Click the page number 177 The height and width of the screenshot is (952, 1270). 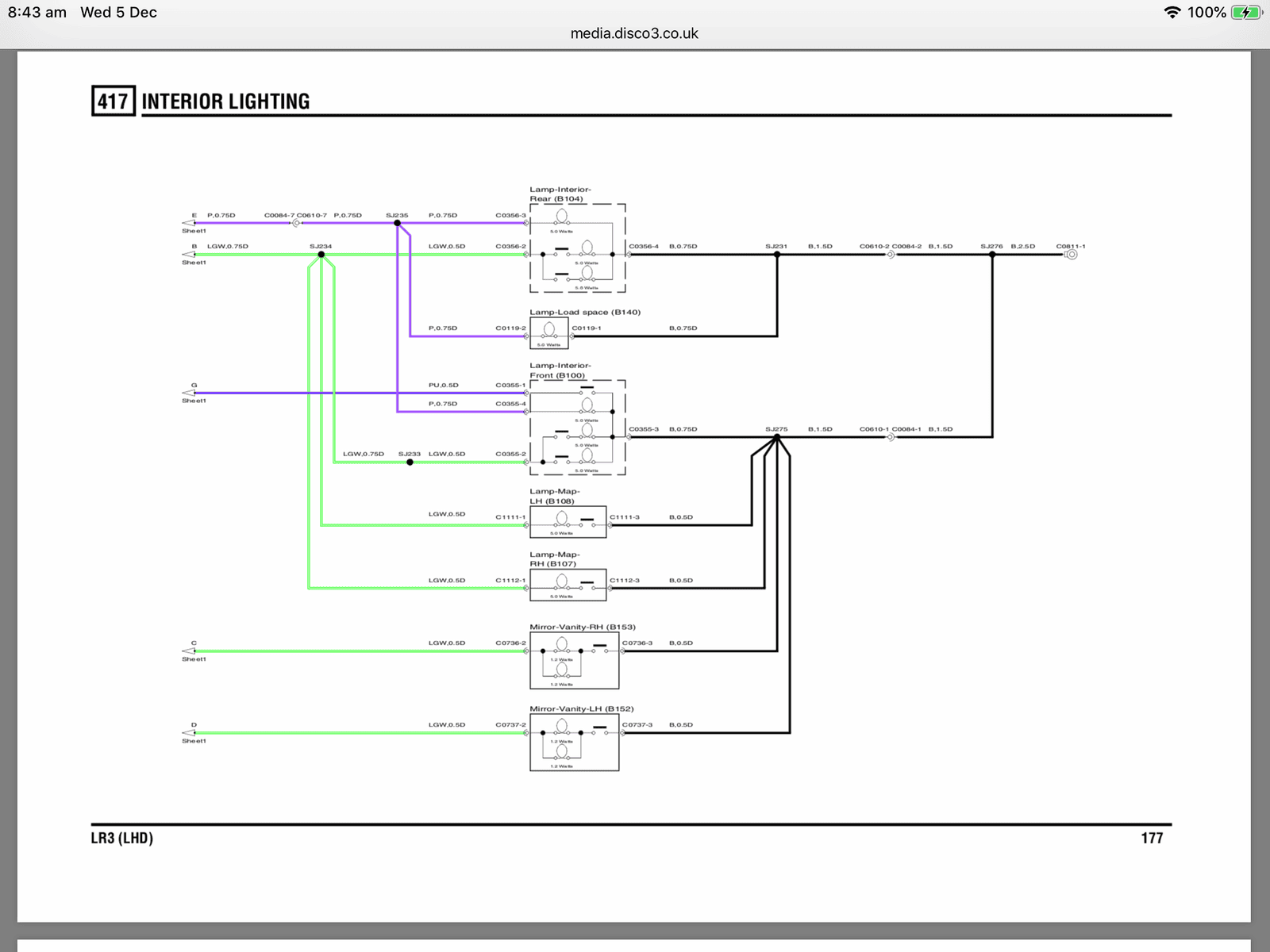click(x=1152, y=838)
